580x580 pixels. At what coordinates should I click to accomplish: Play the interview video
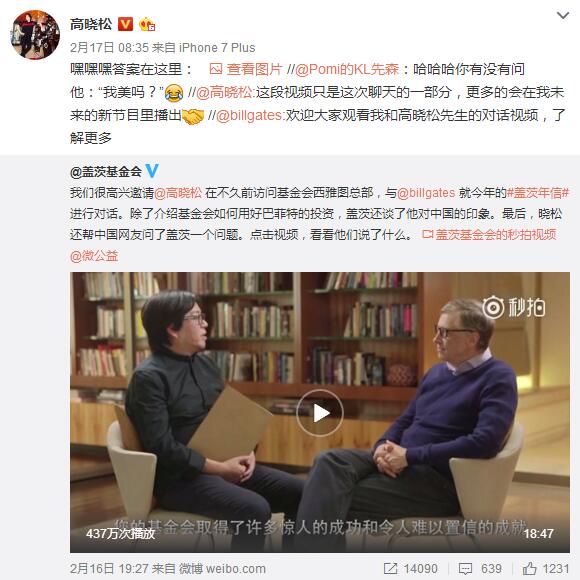(x=320, y=413)
